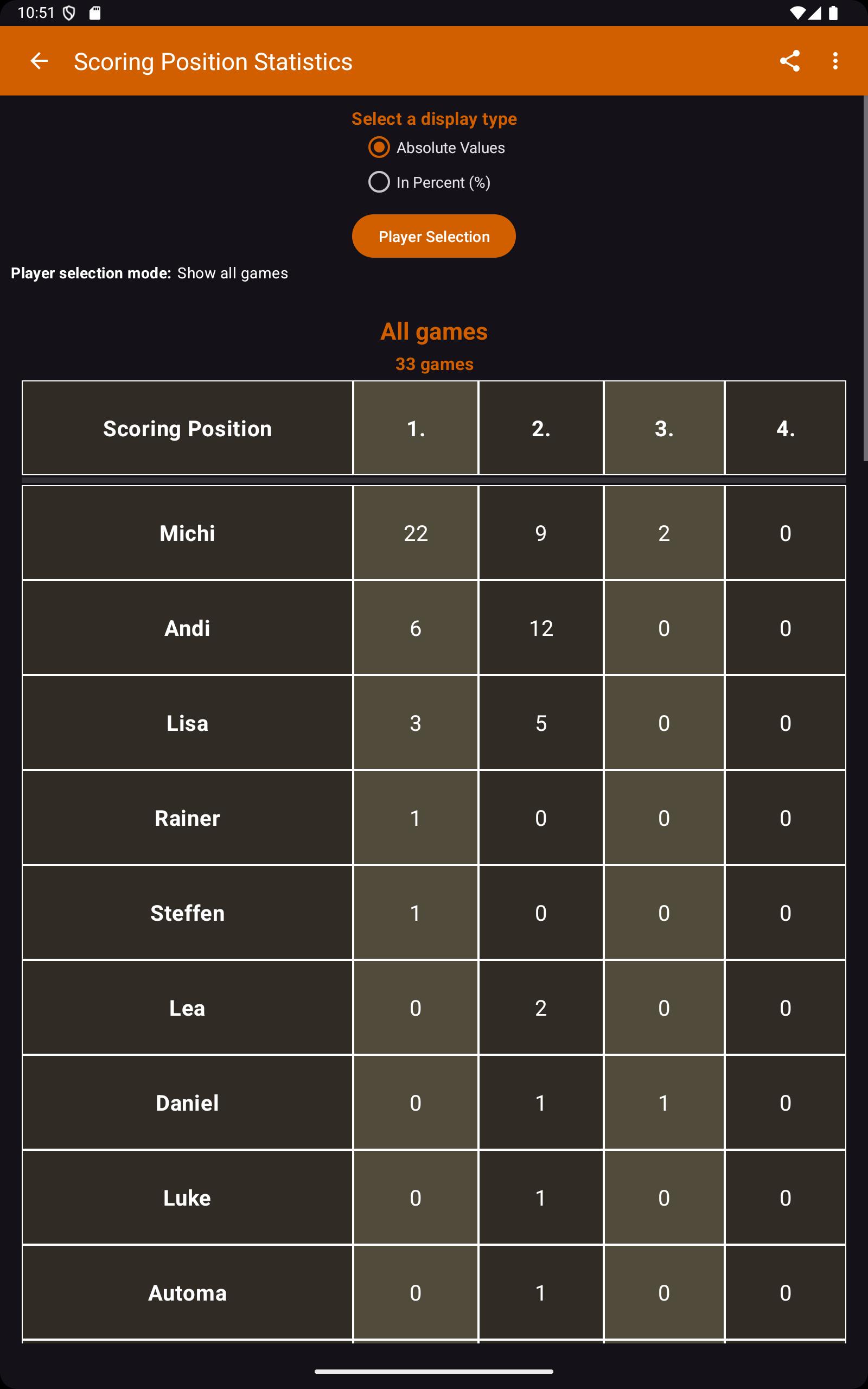The image size is (868, 1389).
Task: Tap the 4. position column header
Action: [x=785, y=428]
